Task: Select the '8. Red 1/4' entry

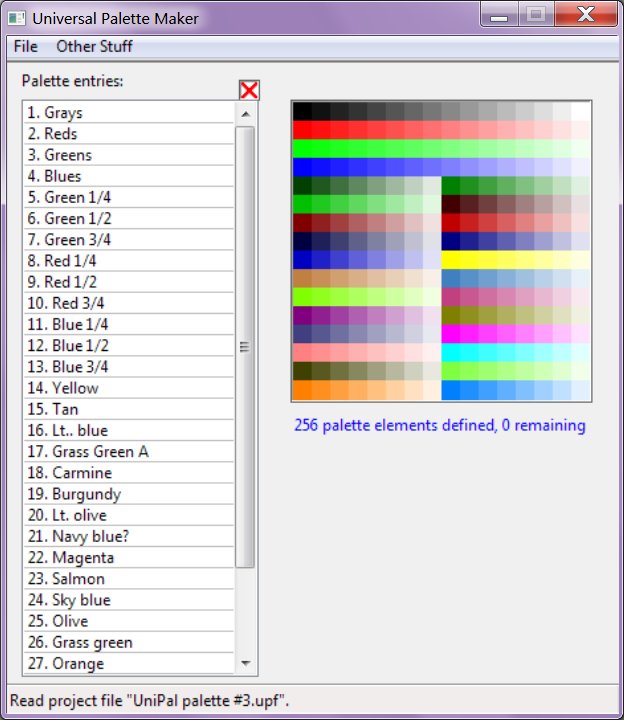Action: tap(129, 260)
